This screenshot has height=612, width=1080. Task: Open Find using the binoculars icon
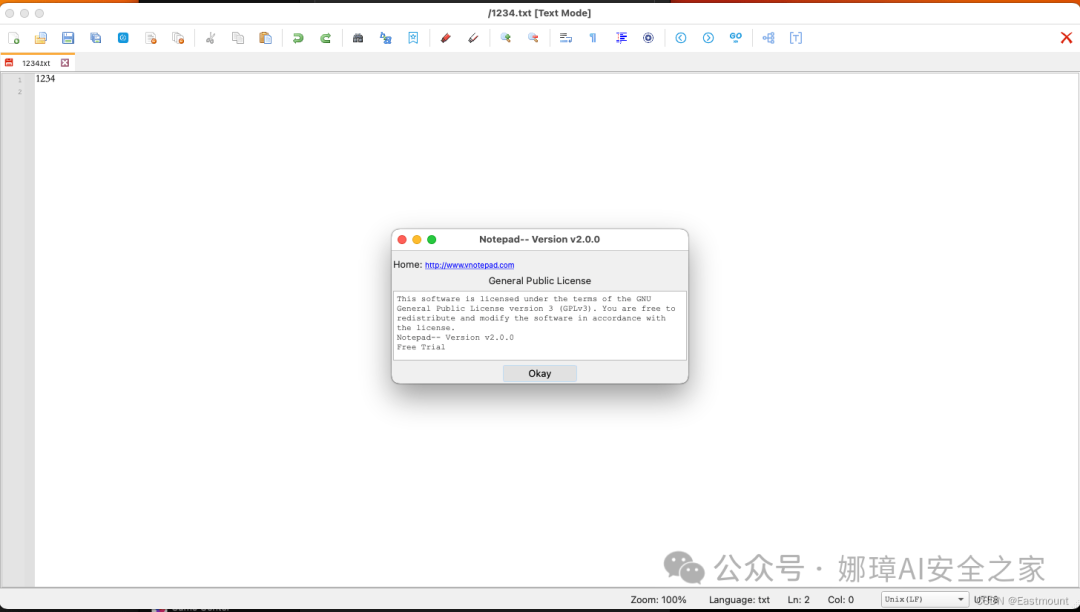(x=358, y=38)
